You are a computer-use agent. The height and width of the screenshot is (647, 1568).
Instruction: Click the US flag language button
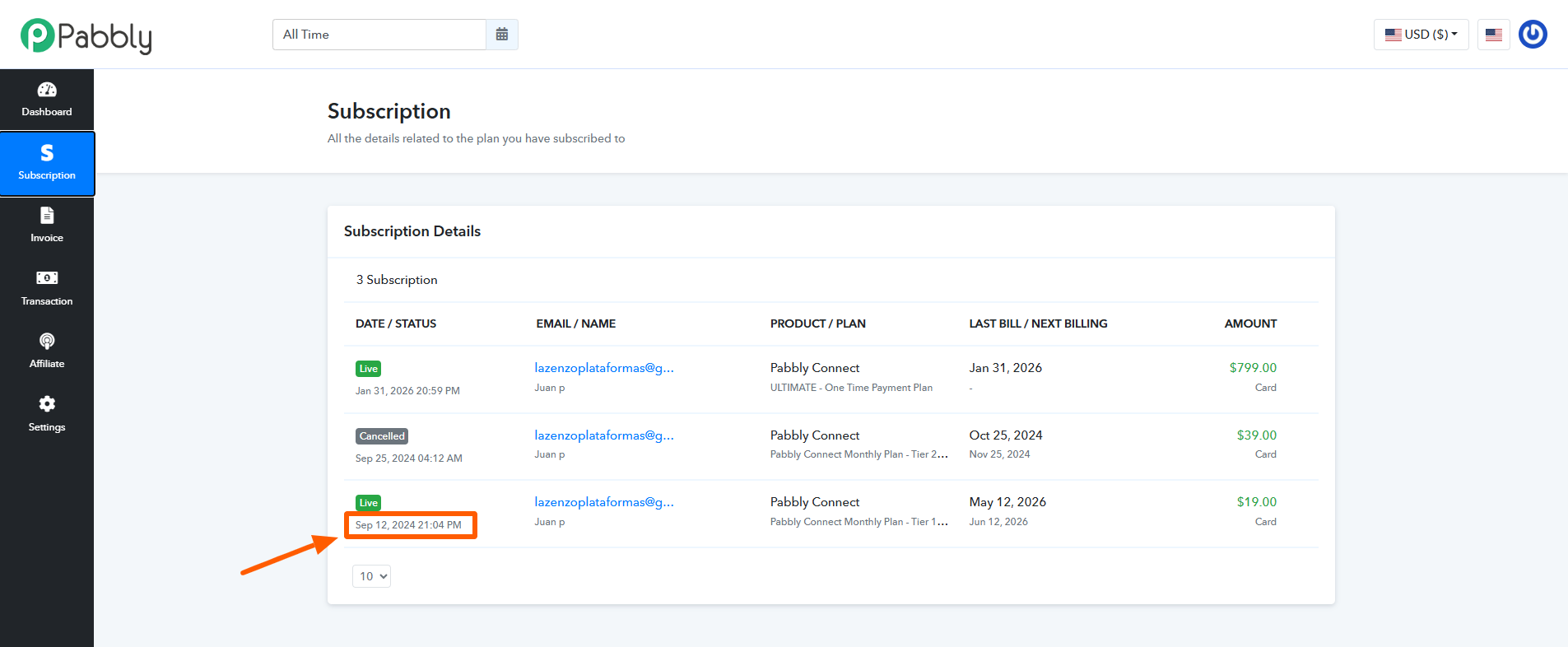[1494, 35]
